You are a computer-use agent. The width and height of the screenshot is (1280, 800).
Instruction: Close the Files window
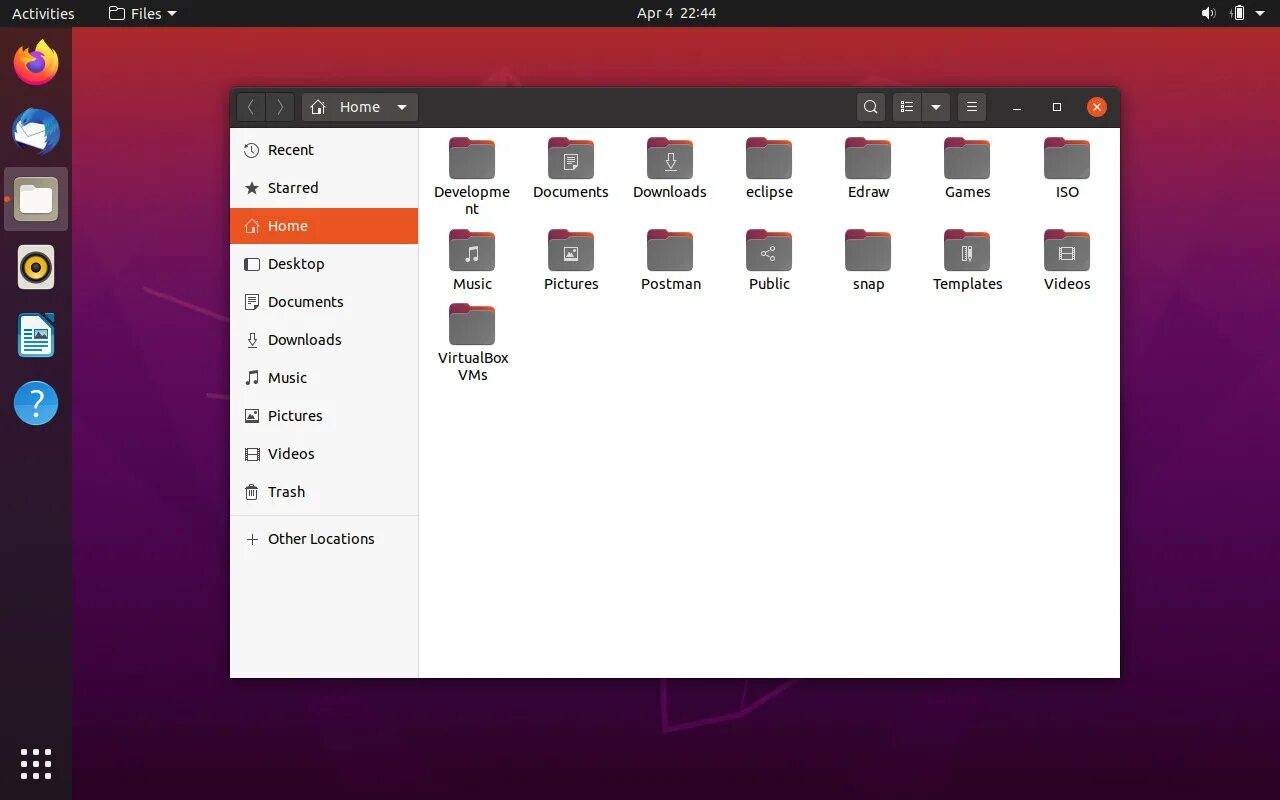(x=1097, y=107)
